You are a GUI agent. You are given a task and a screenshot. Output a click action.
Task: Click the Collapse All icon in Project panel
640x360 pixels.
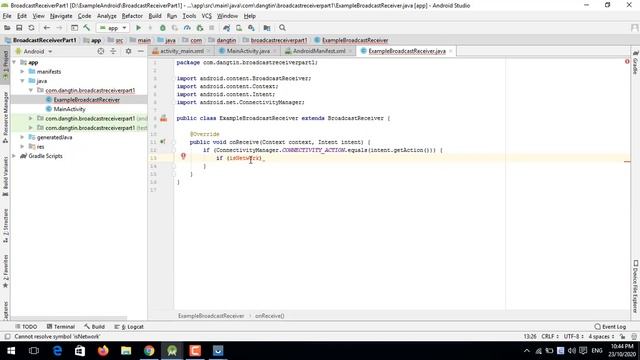pos(113,51)
